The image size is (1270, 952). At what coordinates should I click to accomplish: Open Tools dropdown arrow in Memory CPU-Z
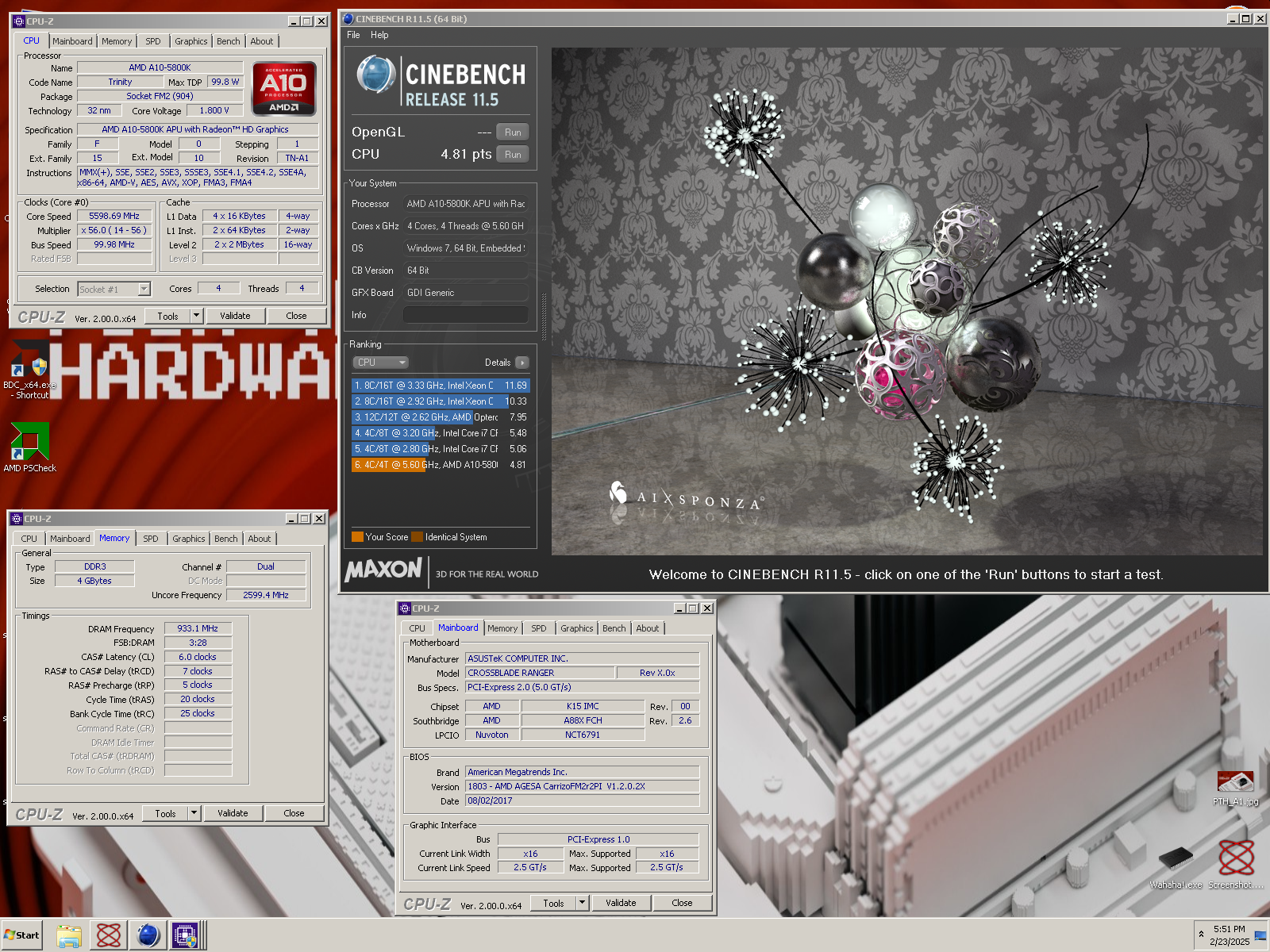(194, 813)
